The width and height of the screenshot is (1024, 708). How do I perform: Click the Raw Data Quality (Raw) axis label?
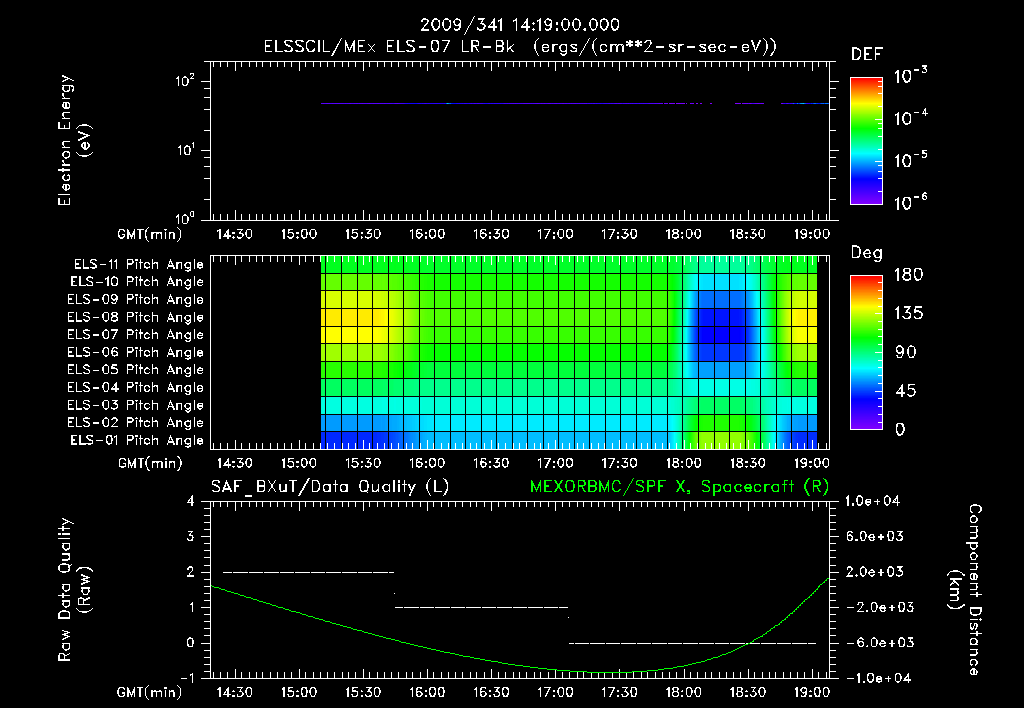(x=74, y=590)
